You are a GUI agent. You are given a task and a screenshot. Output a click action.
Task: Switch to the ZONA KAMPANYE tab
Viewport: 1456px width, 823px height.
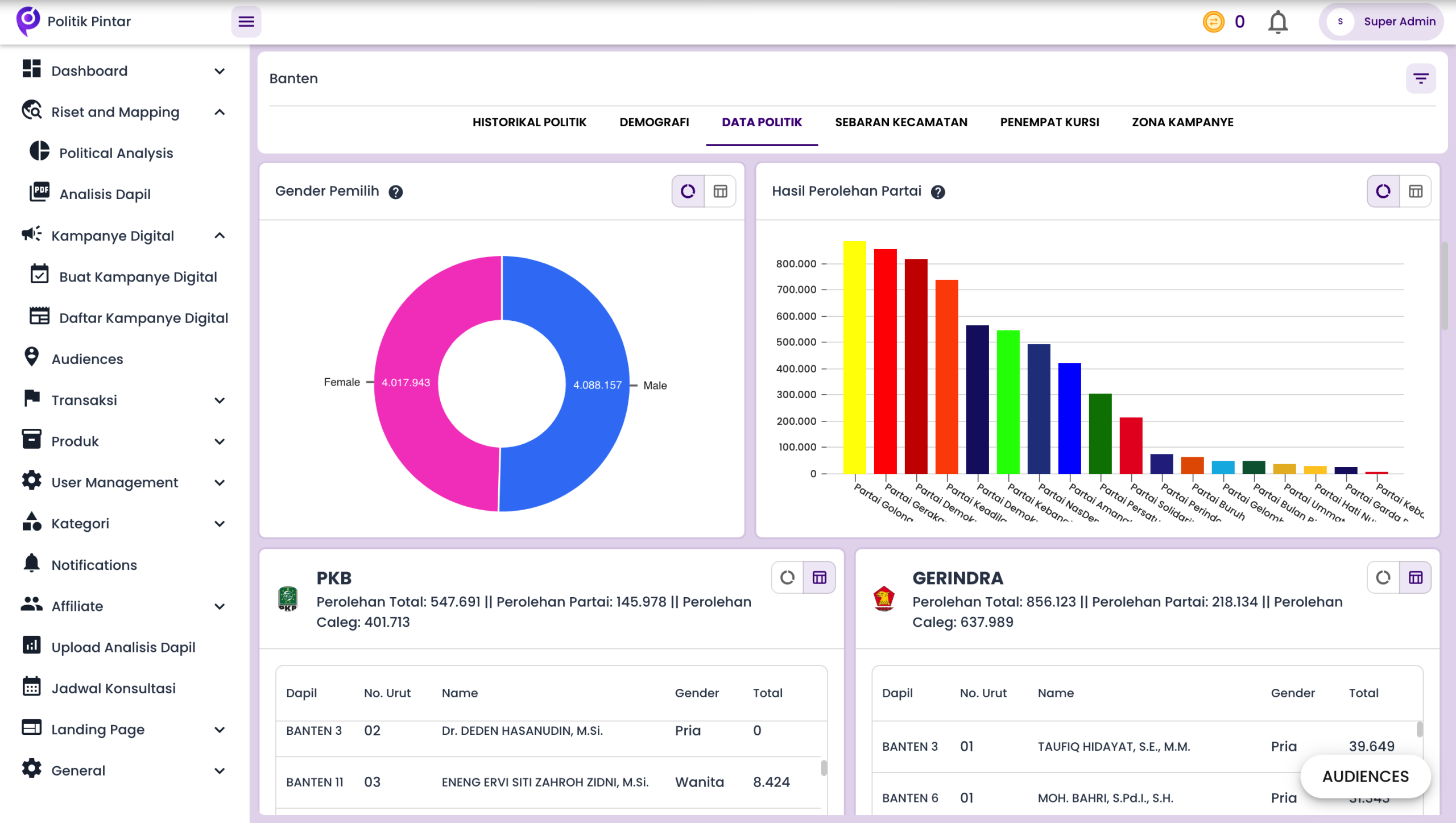tap(1182, 122)
